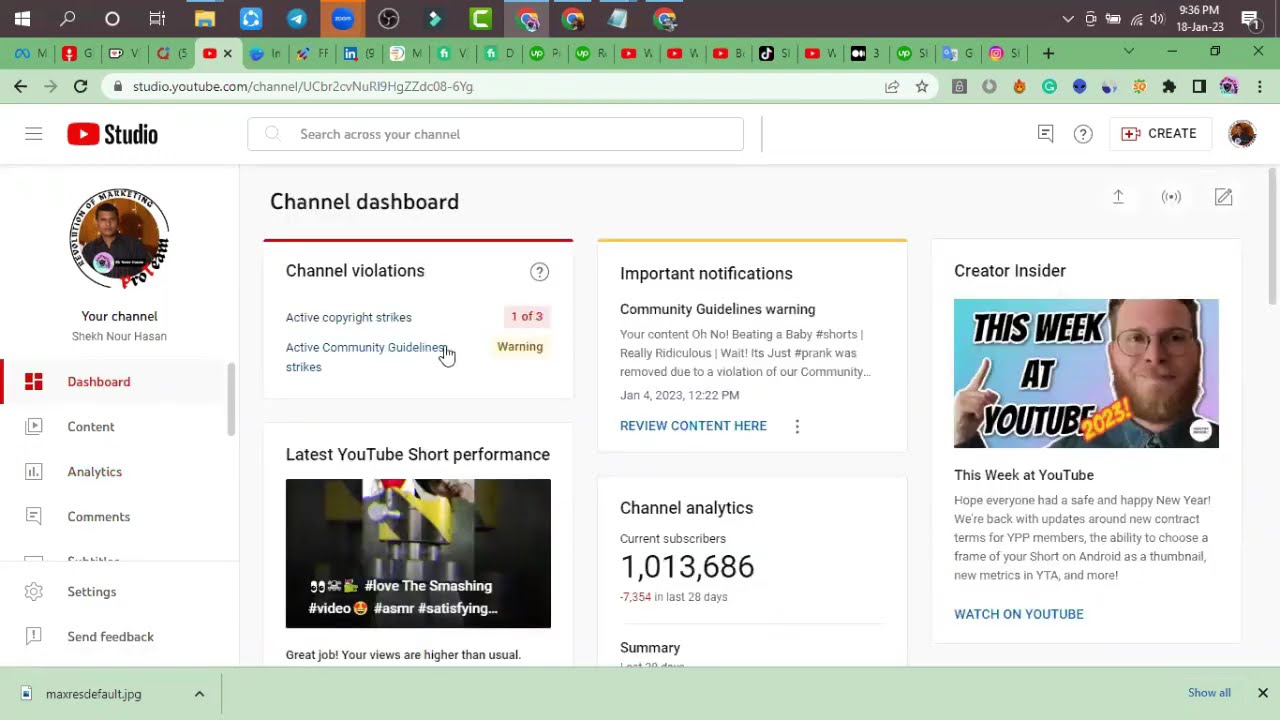Click REVIEW CONTENT HERE link
1280x720 pixels.
tap(693, 426)
